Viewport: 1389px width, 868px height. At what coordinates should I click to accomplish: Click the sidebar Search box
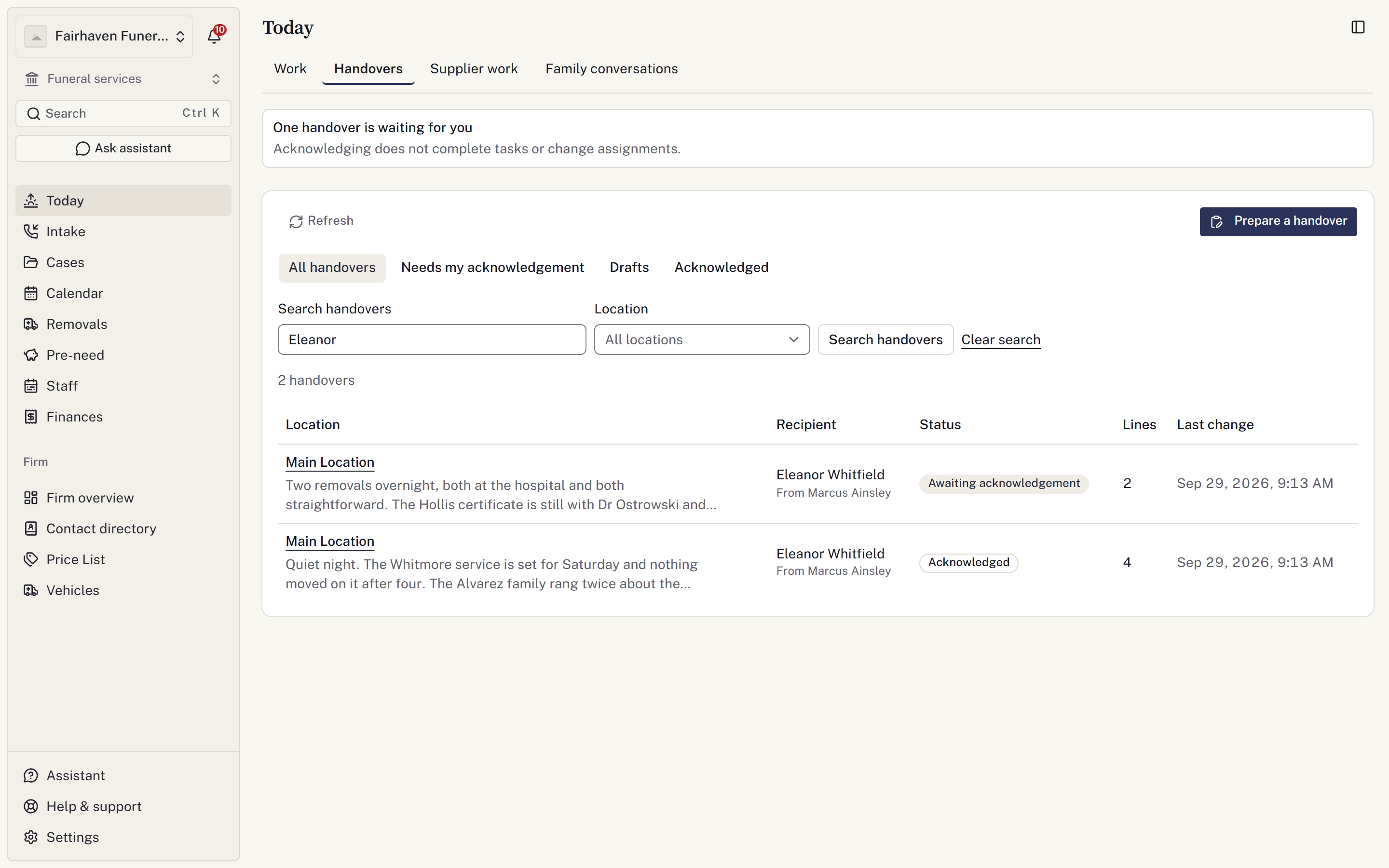click(x=123, y=114)
